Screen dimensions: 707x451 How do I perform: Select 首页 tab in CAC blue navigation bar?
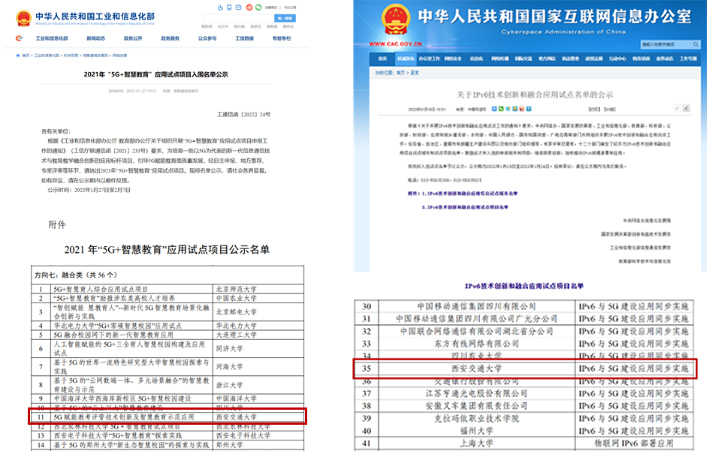tap(382, 59)
